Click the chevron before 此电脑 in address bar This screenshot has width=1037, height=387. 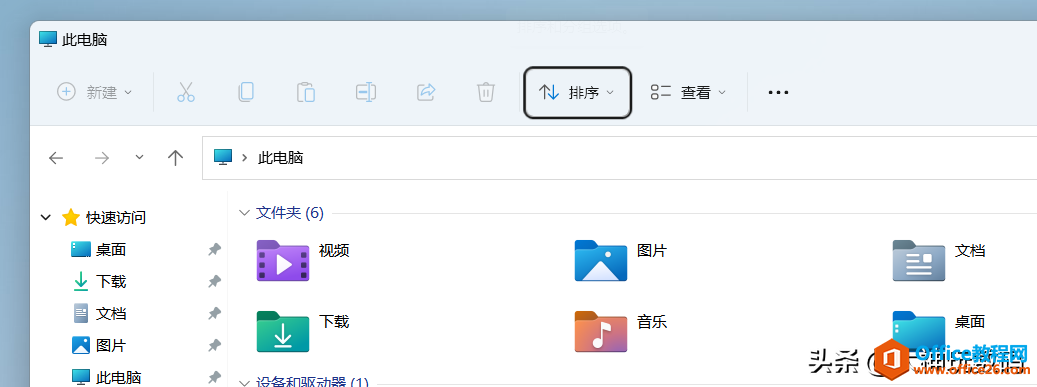pyautogui.click(x=245, y=158)
